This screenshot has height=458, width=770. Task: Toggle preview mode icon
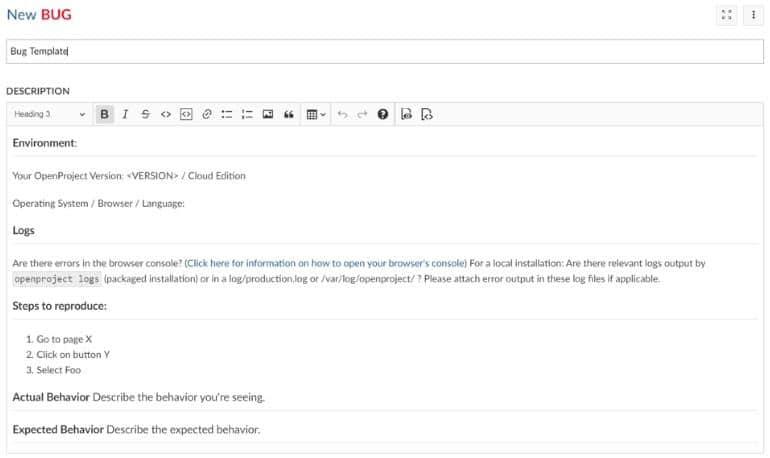[407, 114]
